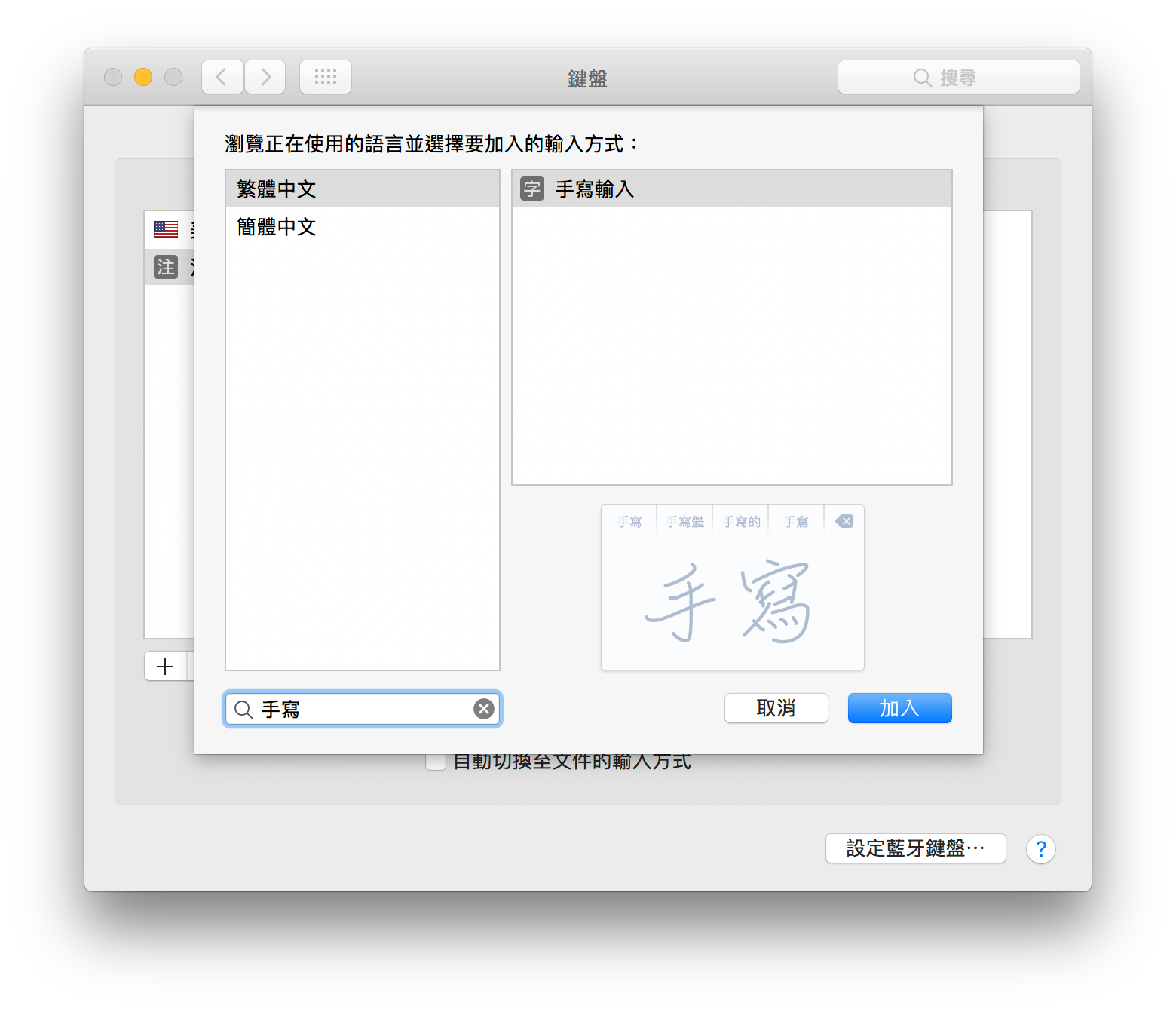Screen dimensions: 1176x1012
Task: Select 簡體中文 in language list
Action: pyautogui.click(x=363, y=226)
